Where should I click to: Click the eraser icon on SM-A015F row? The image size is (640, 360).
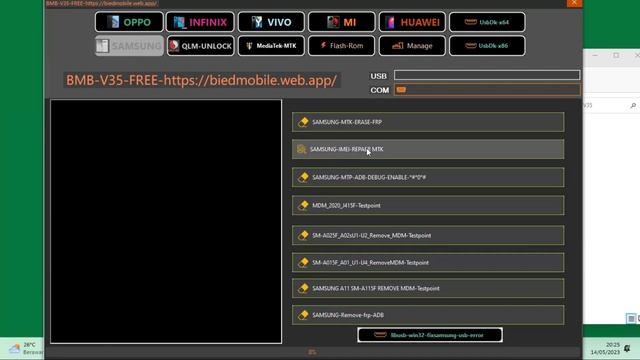click(303, 262)
